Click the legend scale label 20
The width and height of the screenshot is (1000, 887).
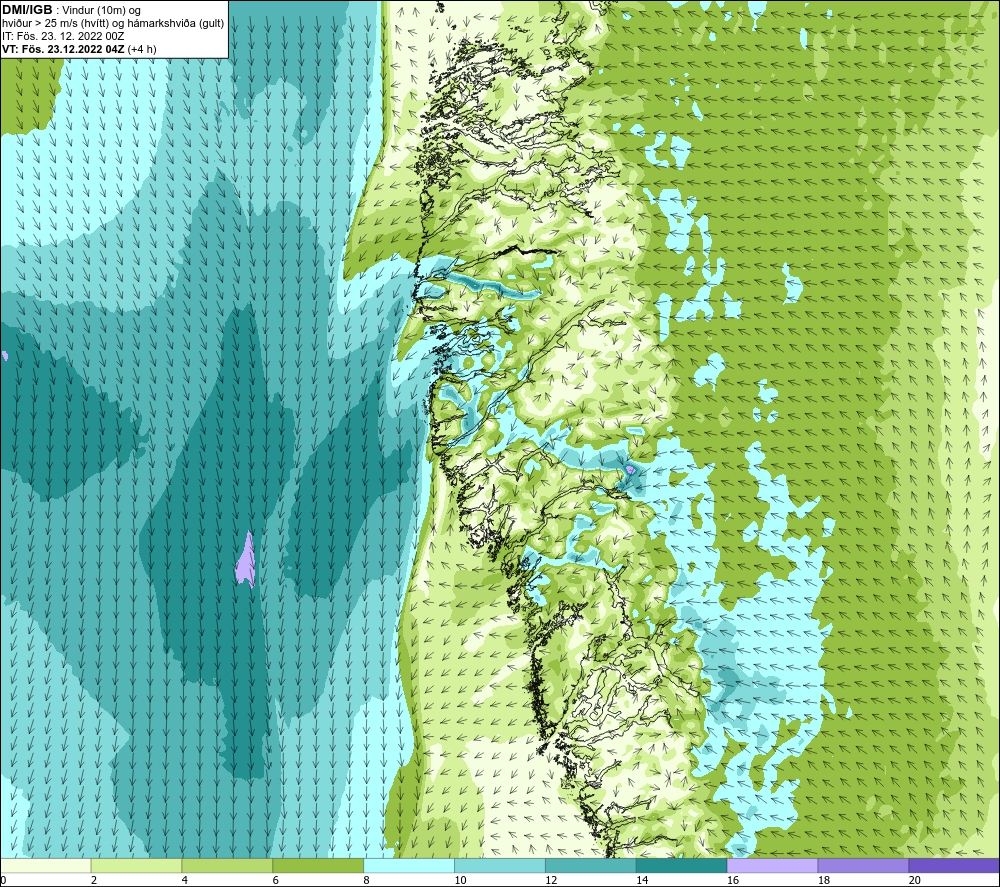pyautogui.click(x=915, y=881)
